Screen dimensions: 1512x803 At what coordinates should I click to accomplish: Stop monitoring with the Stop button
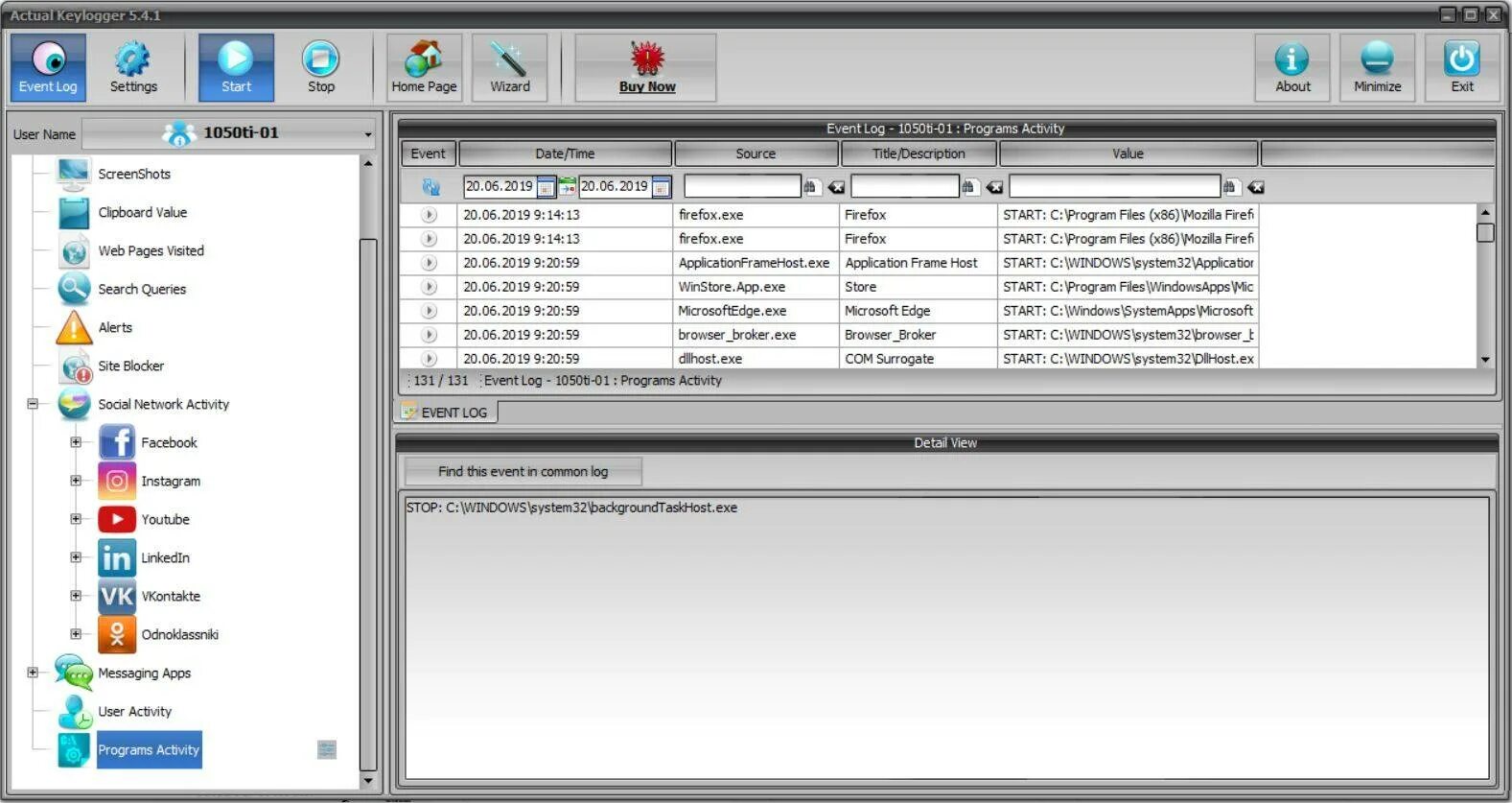321,67
